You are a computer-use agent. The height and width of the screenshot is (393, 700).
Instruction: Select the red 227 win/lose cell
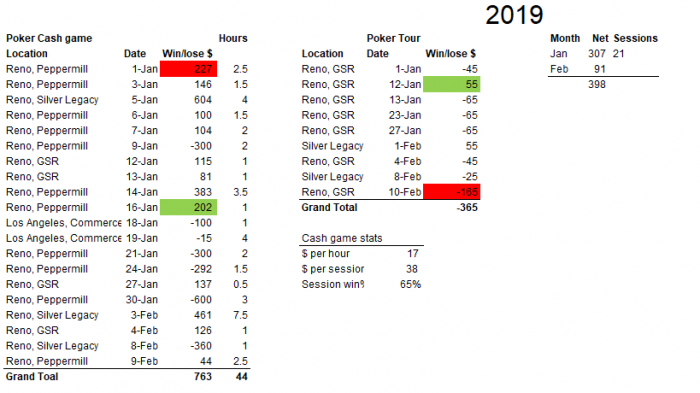click(188, 69)
